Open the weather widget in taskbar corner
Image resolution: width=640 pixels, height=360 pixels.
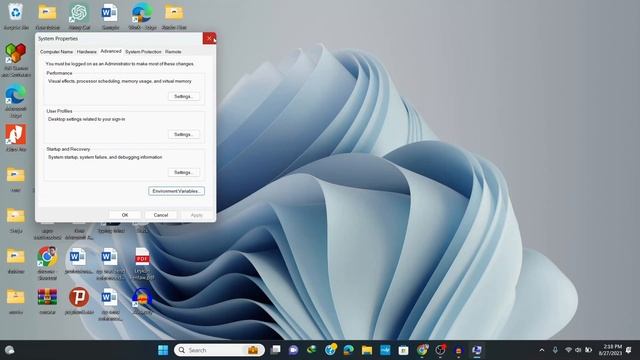[10, 350]
